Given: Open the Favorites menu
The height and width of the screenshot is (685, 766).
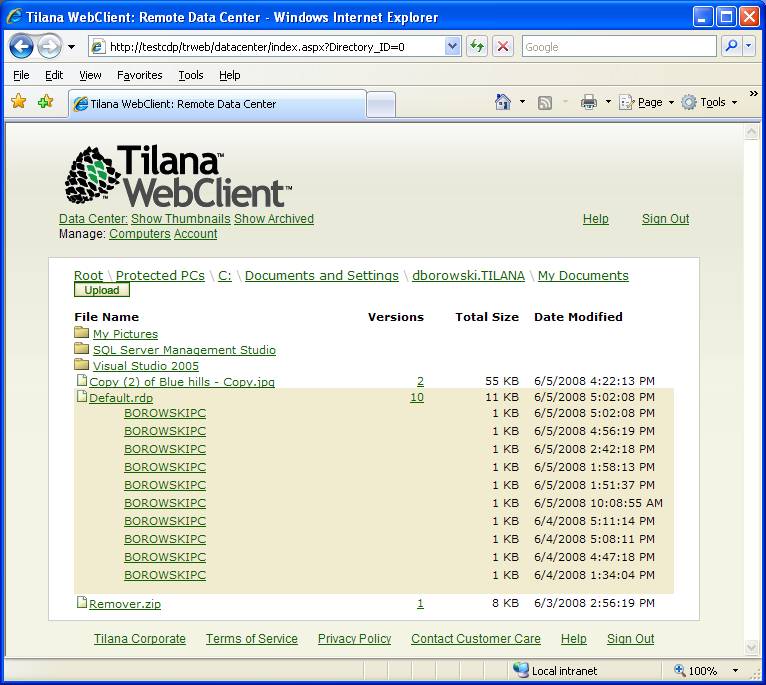Looking at the screenshot, I should 140,75.
